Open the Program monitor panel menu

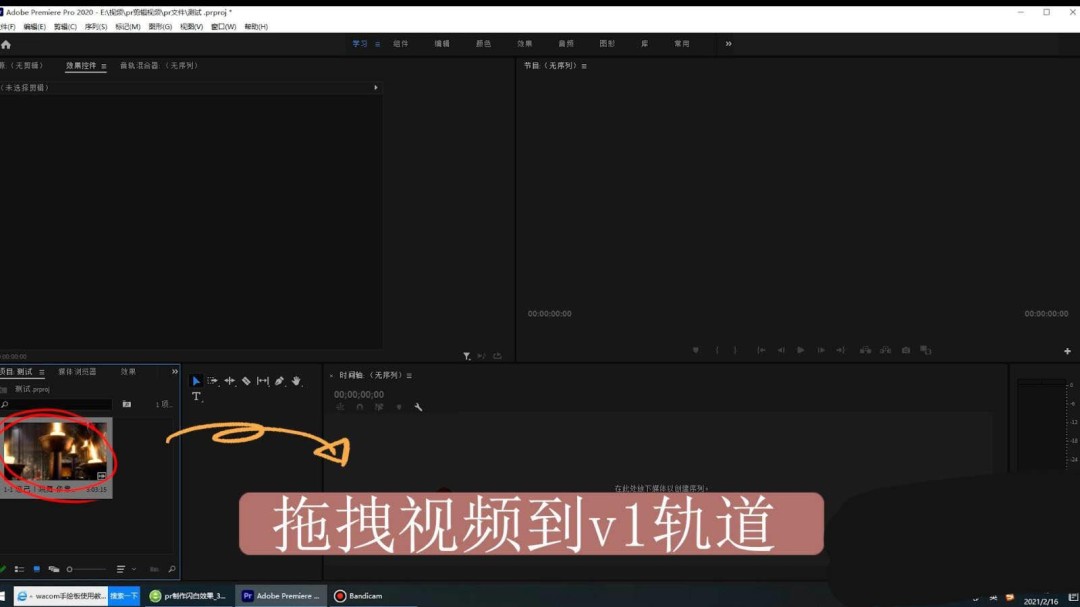click(584, 66)
